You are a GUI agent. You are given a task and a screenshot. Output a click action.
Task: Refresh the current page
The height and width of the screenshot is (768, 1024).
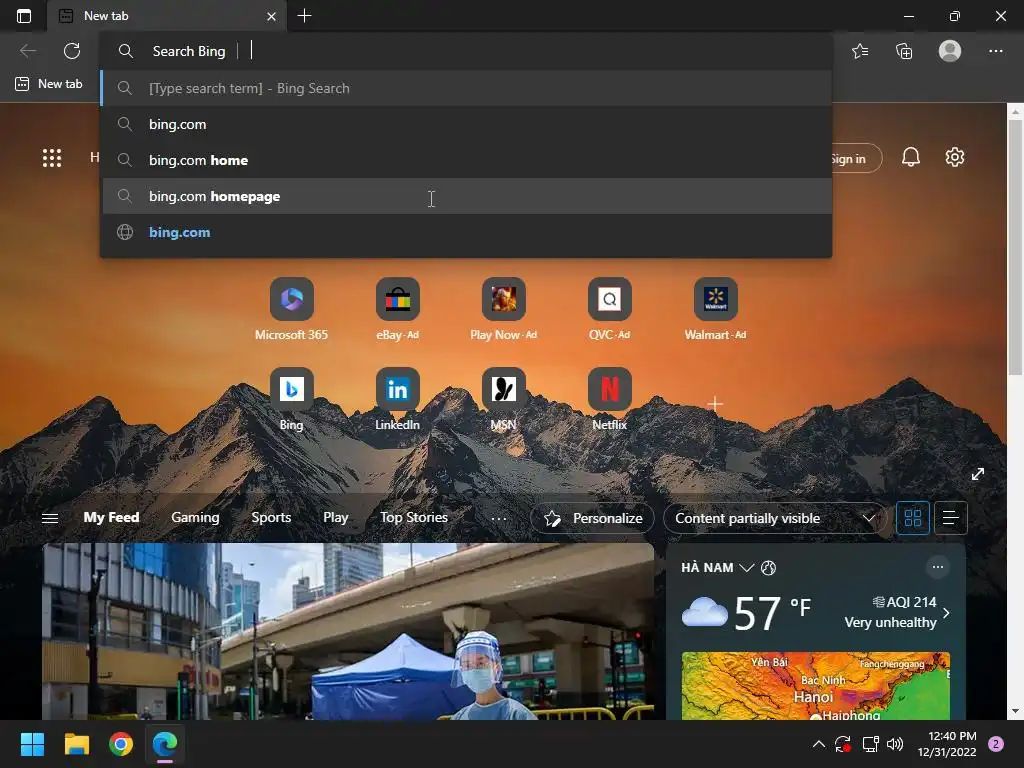click(x=72, y=51)
